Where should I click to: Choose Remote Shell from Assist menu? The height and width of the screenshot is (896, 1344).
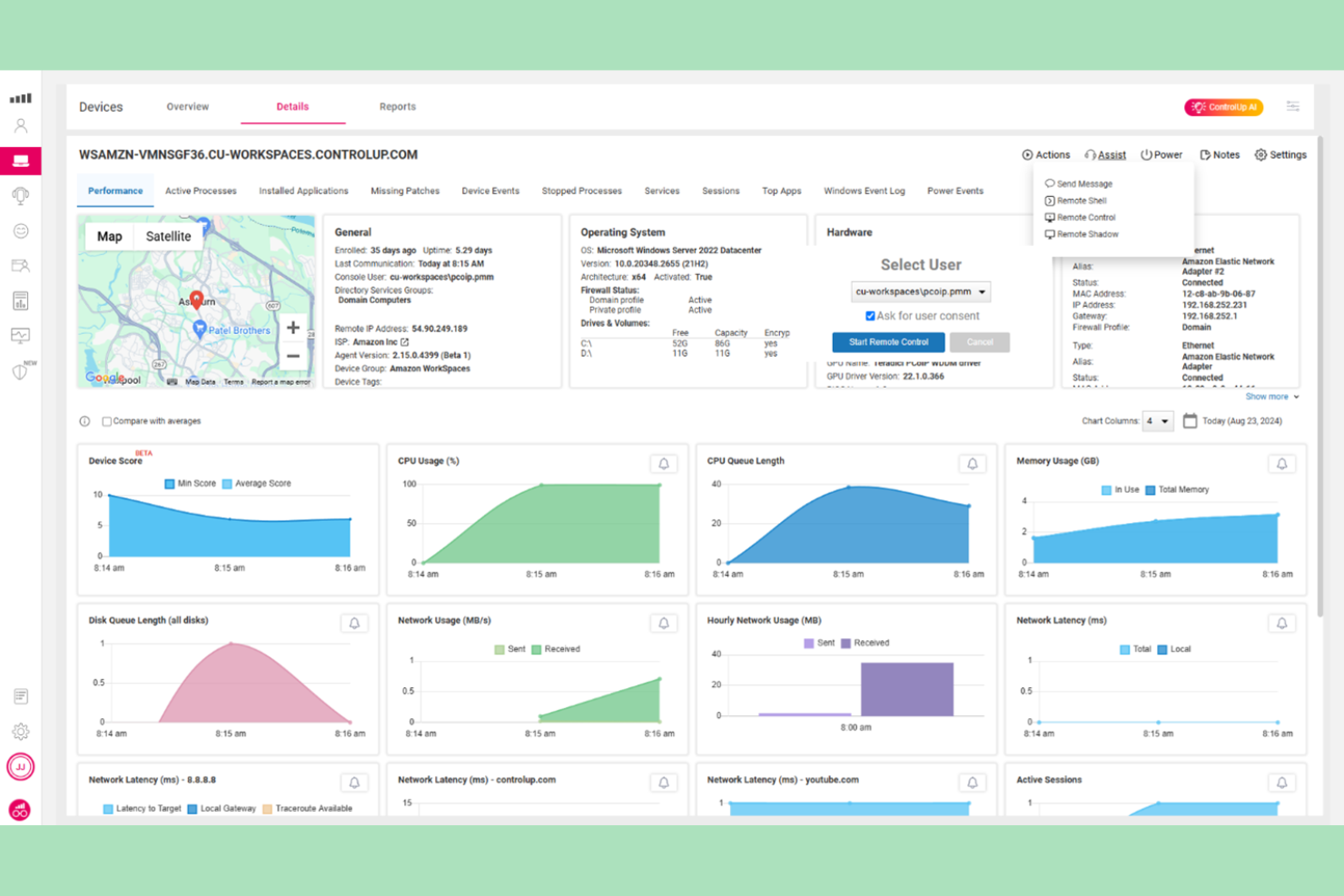click(1081, 201)
